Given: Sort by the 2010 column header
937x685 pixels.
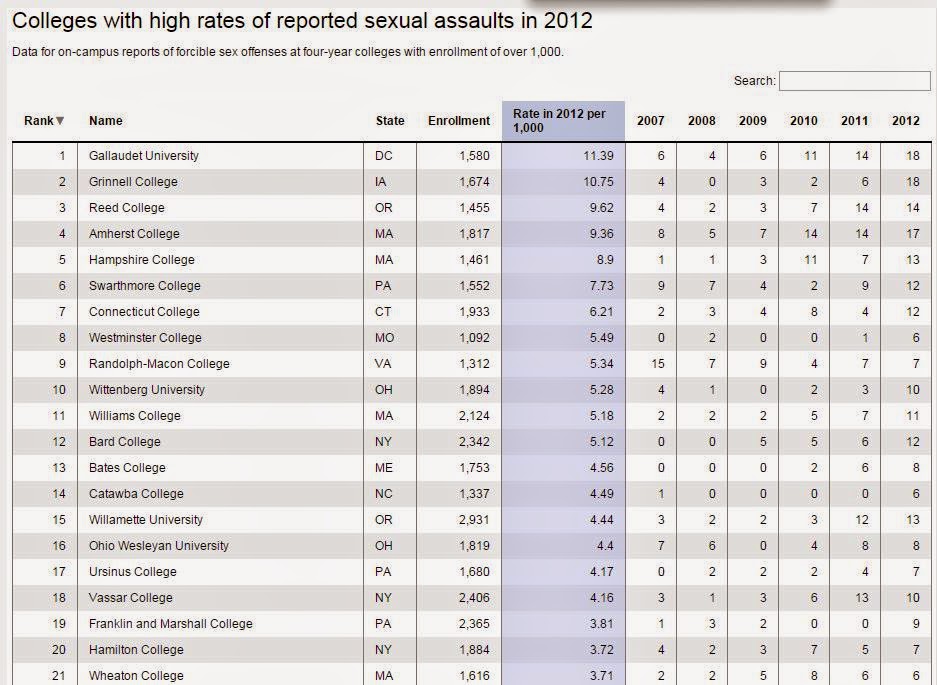Looking at the screenshot, I should click(804, 121).
